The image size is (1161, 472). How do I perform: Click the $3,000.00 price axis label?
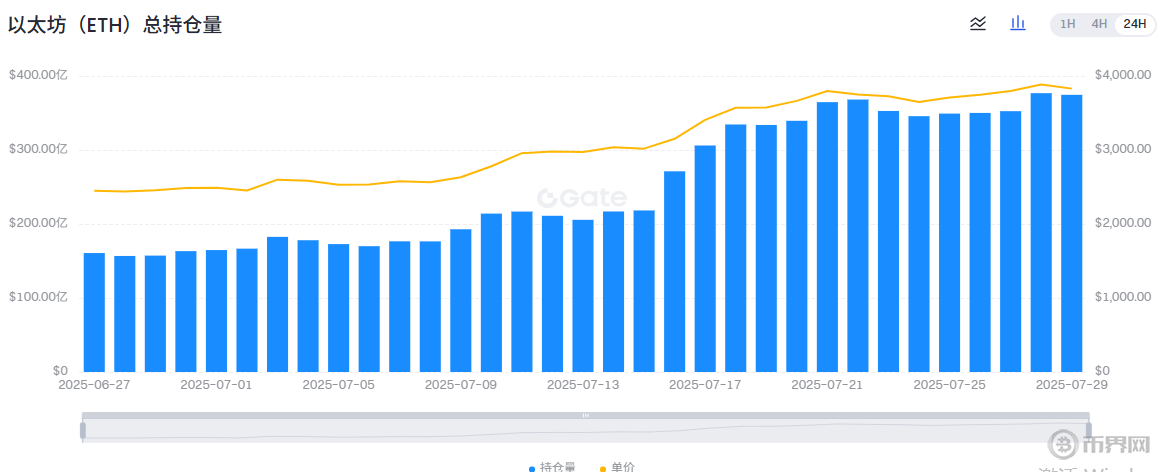click(1122, 149)
